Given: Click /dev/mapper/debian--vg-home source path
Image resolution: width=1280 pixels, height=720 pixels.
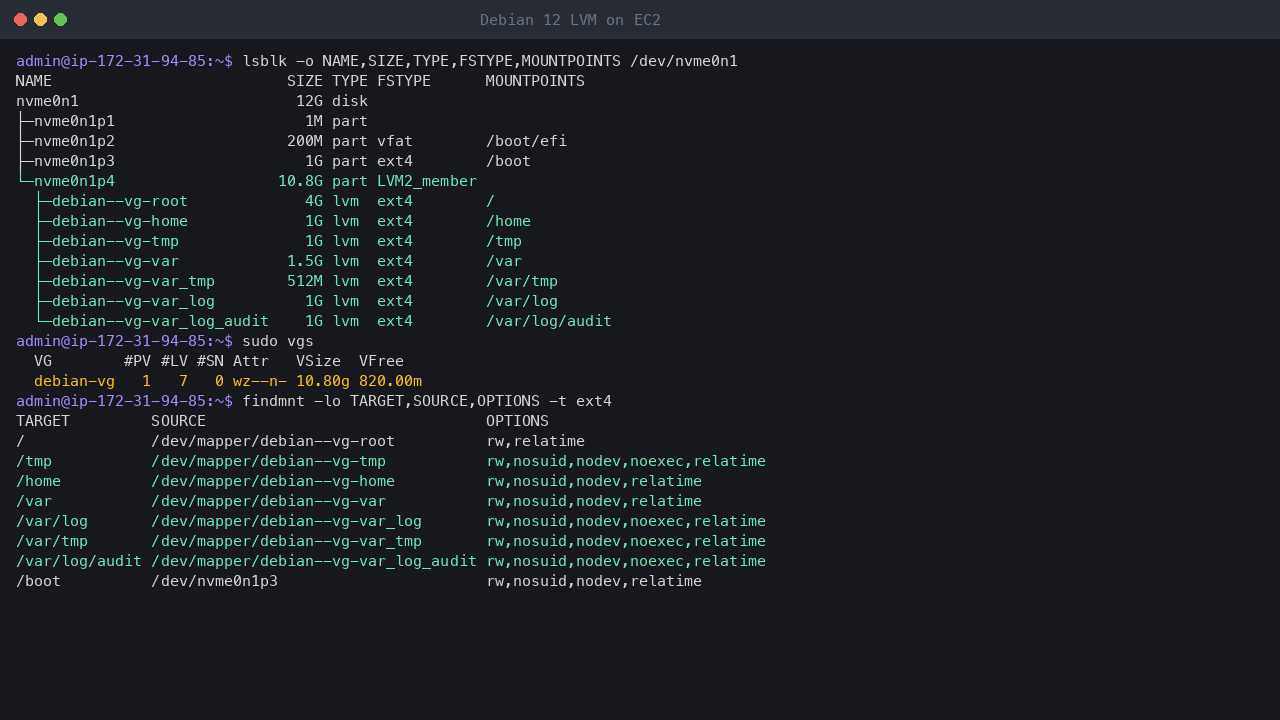Looking at the screenshot, I should [x=273, y=481].
